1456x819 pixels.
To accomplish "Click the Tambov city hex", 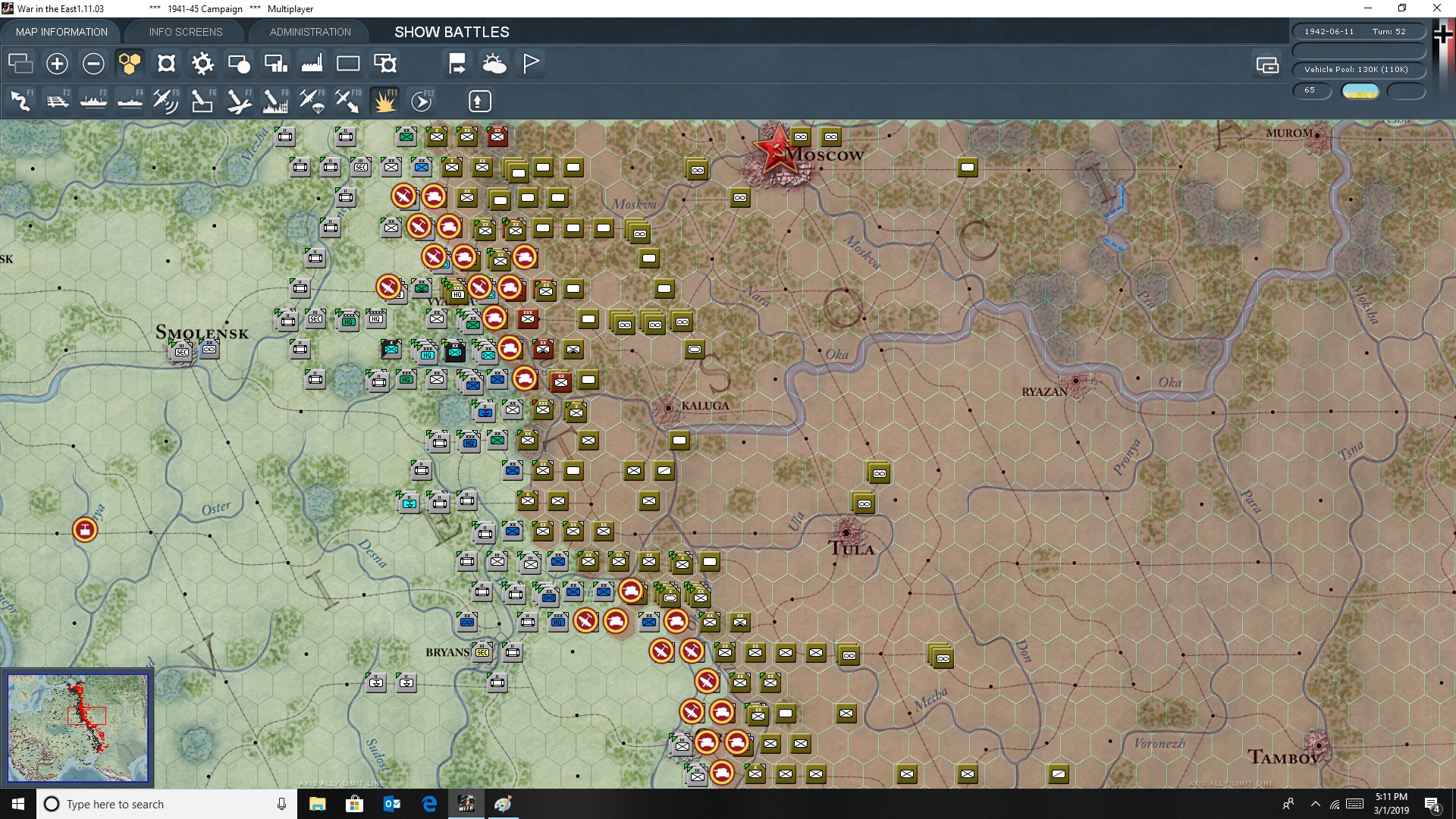I will (x=1319, y=745).
